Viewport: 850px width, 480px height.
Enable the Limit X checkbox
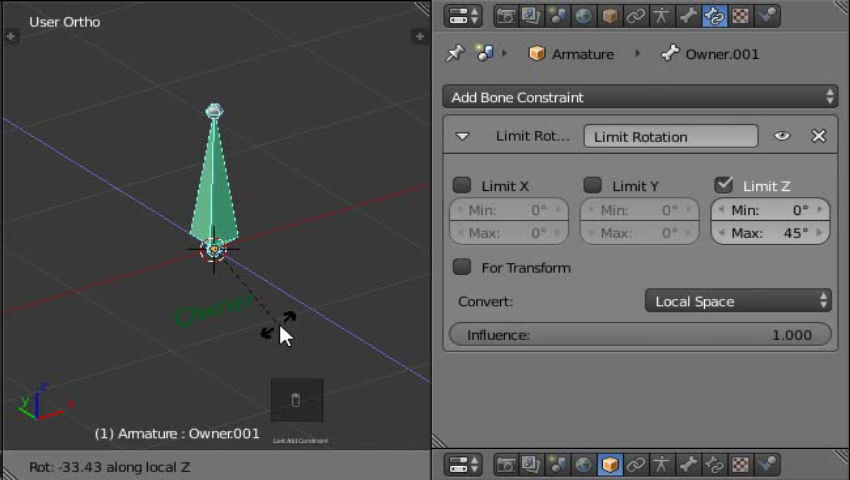tap(462, 185)
